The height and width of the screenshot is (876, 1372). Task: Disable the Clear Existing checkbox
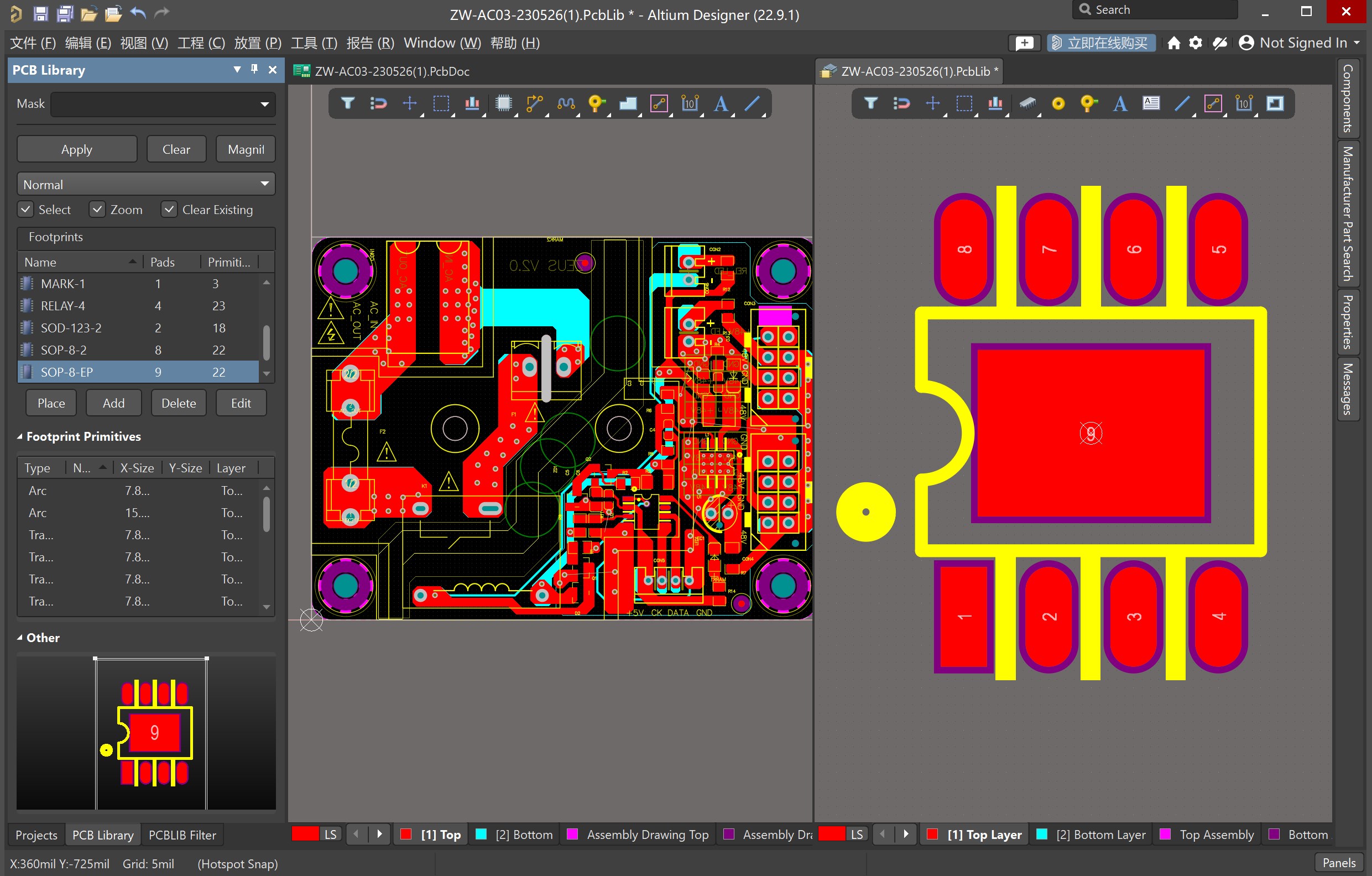click(x=169, y=210)
